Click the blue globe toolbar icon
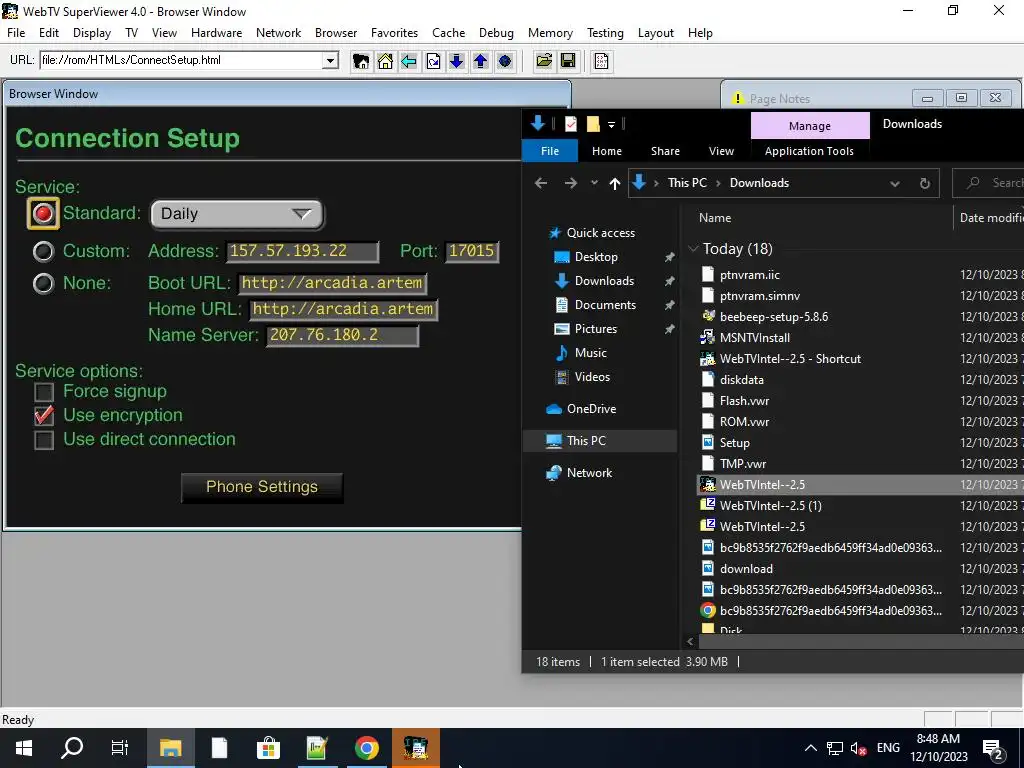 click(x=505, y=61)
